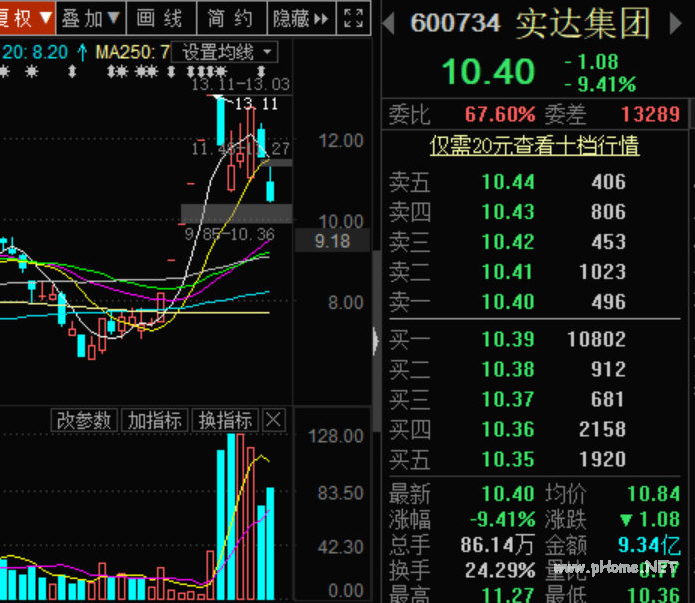Image resolution: width=695 pixels, height=603 pixels.
Task: Go to previous stock with left arrow
Action: pyautogui.click(x=388, y=23)
